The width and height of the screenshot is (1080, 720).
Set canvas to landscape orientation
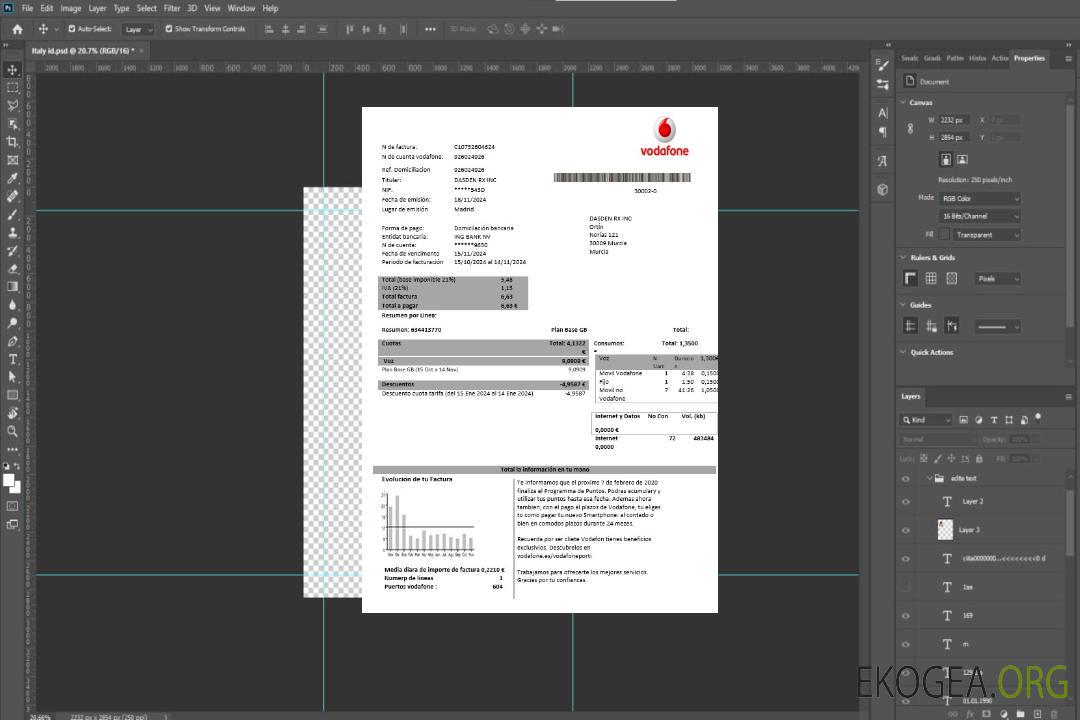point(962,160)
